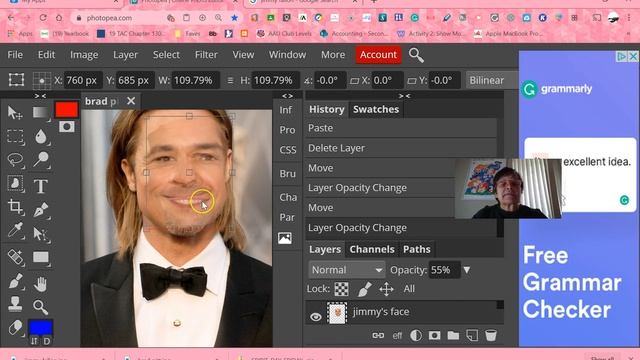Create a new layer
This screenshot has height=360, width=640.
tap(472, 336)
